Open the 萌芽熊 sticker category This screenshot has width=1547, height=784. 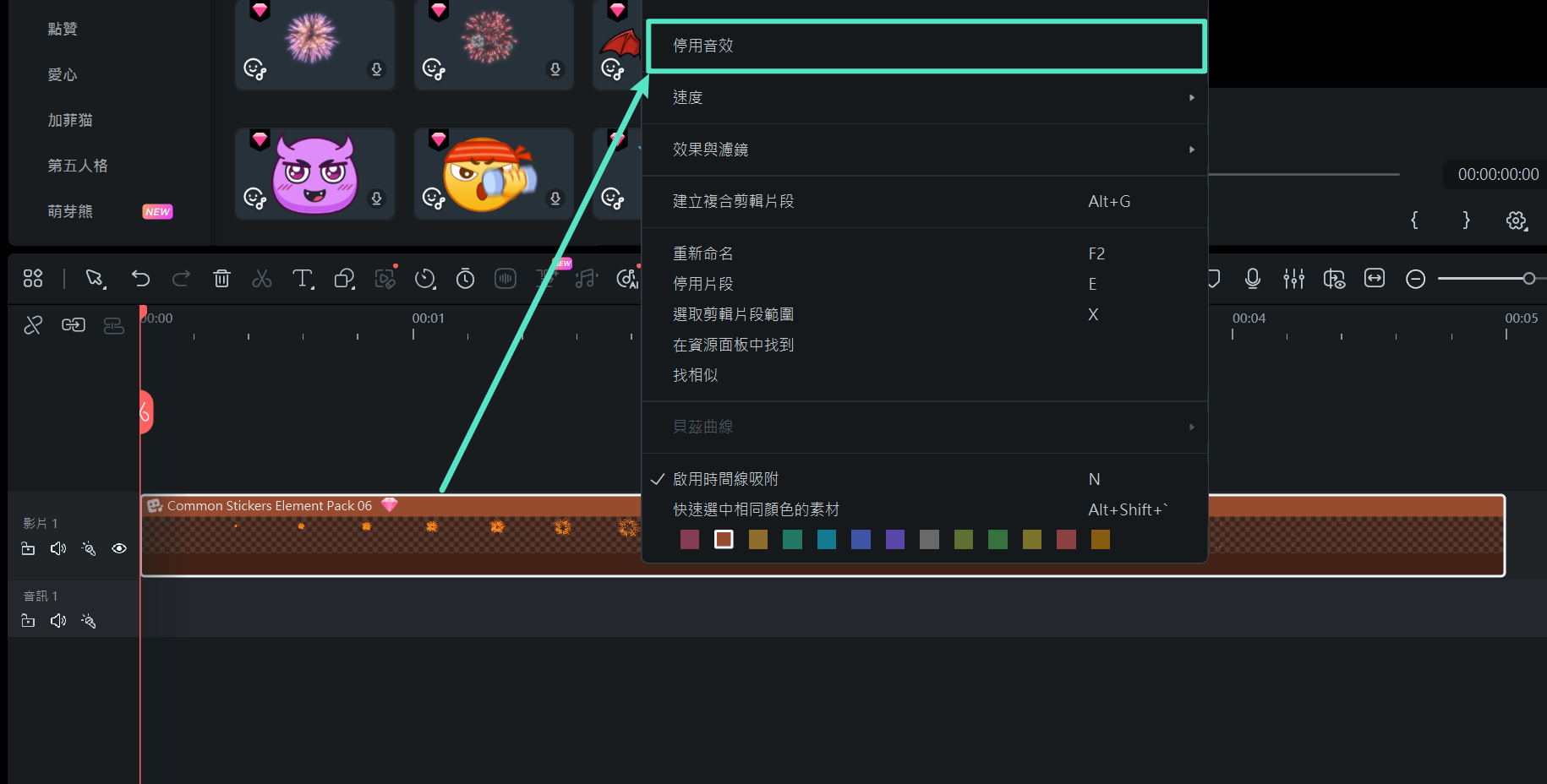70,211
